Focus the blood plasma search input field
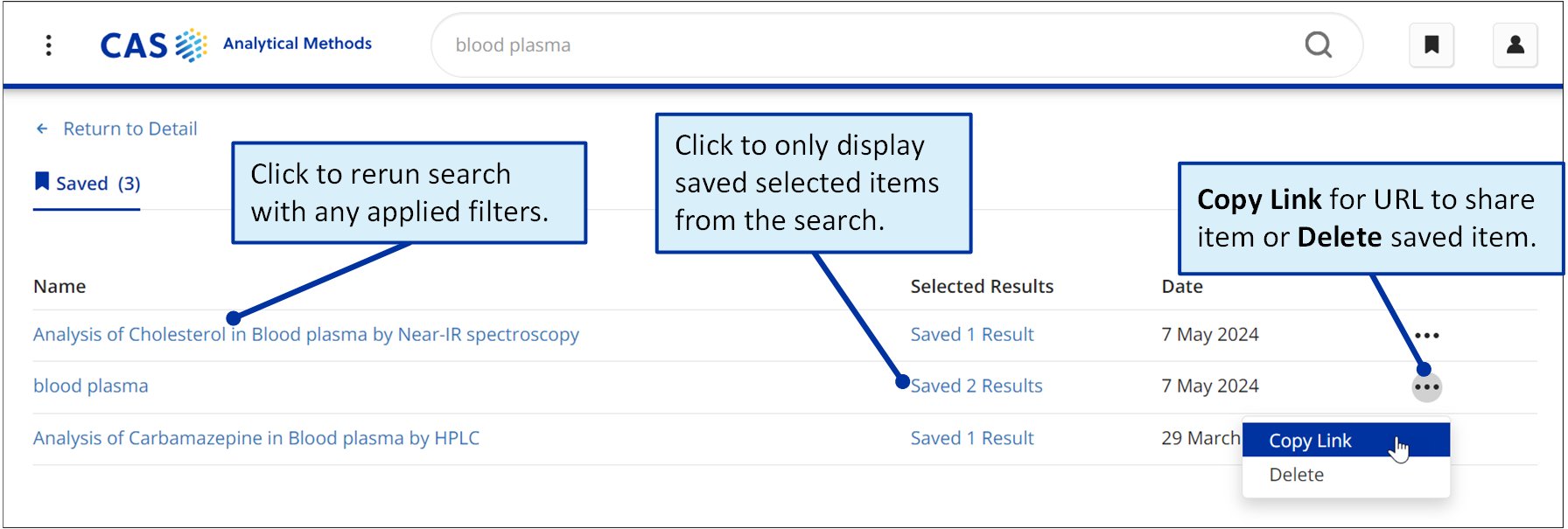The image size is (1568, 529). click(x=875, y=45)
